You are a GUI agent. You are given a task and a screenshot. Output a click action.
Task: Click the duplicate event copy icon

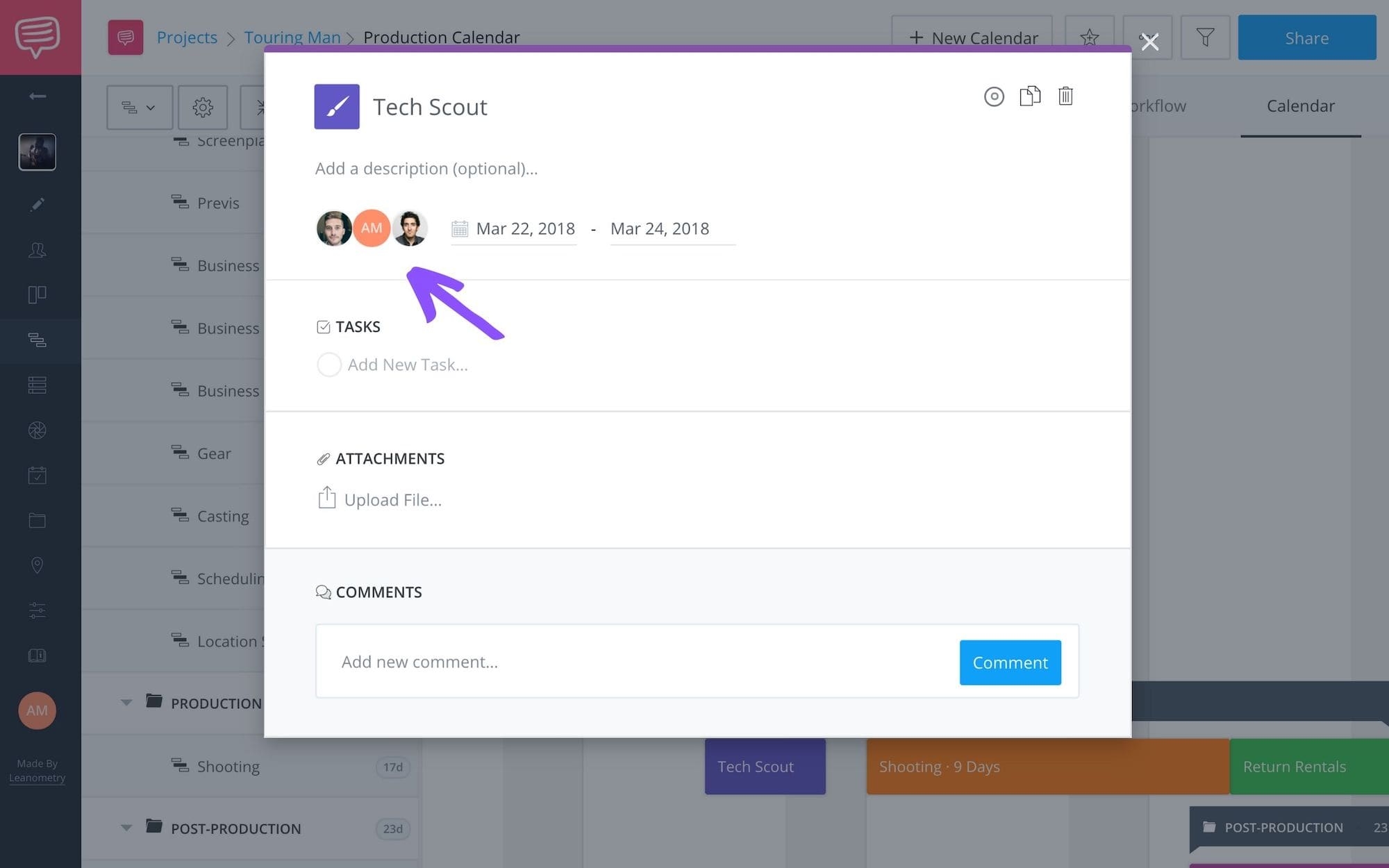pos(1029,96)
